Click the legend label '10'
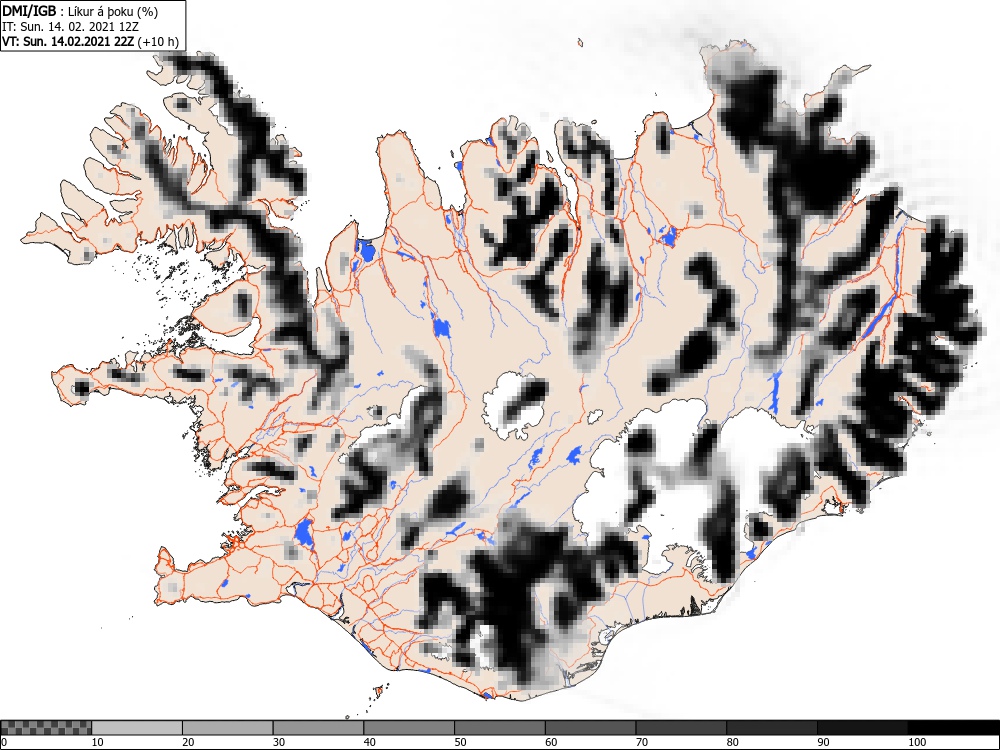 click(97, 742)
